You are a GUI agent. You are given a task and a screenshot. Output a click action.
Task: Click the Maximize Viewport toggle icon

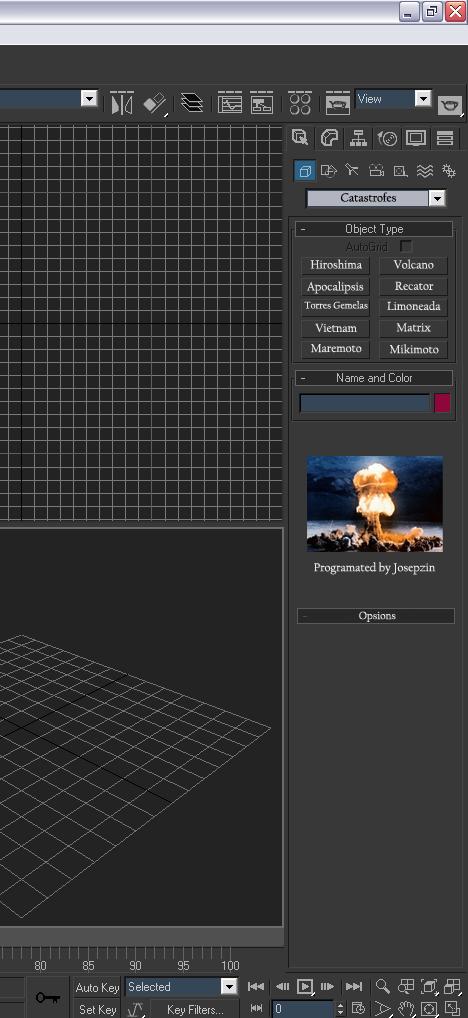[x=452, y=1009]
